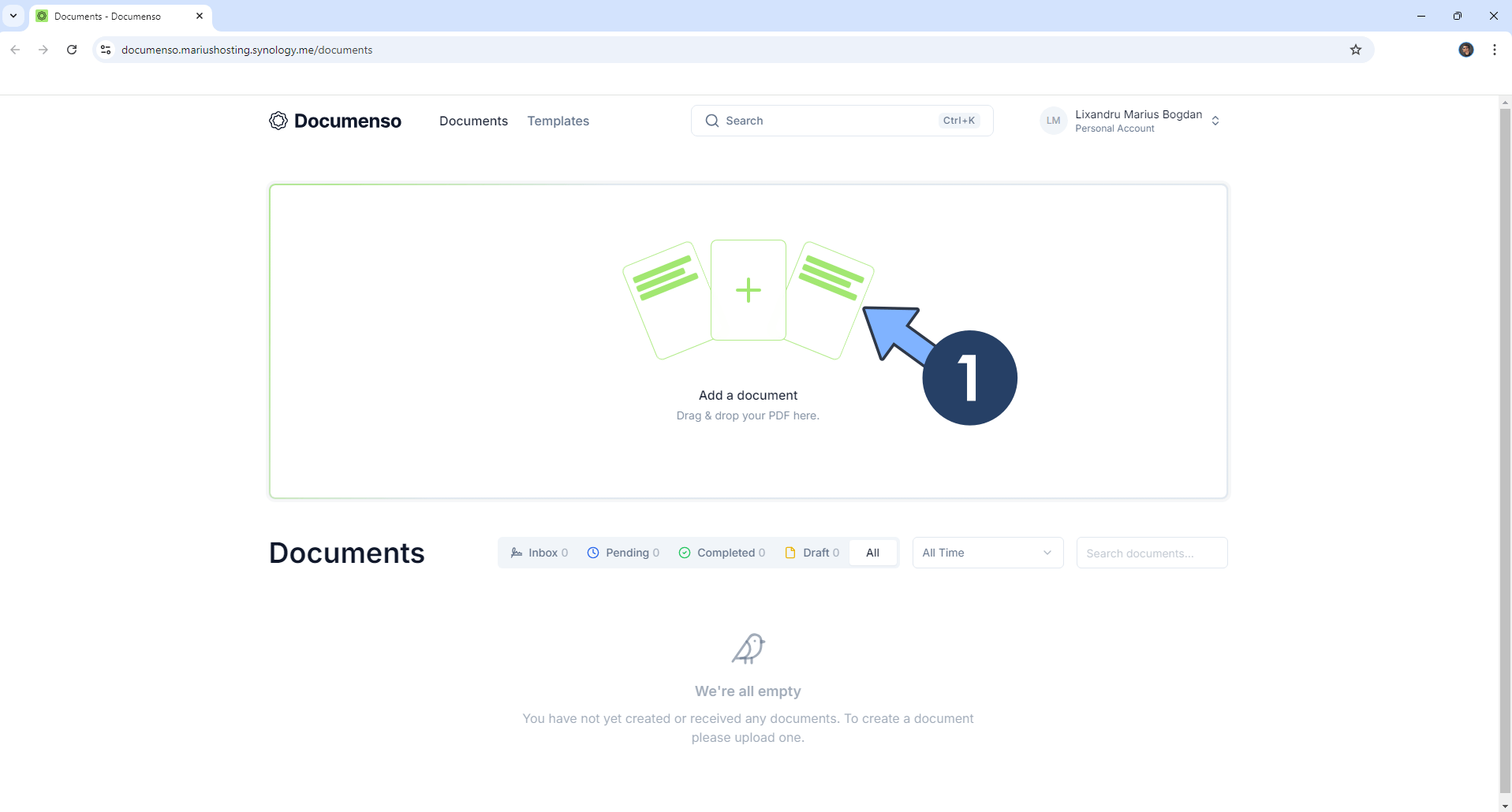Expand the account switcher chevrons
Image resolution: width=1512 pixels, height=812 pixels.
tap(1215, 121)
